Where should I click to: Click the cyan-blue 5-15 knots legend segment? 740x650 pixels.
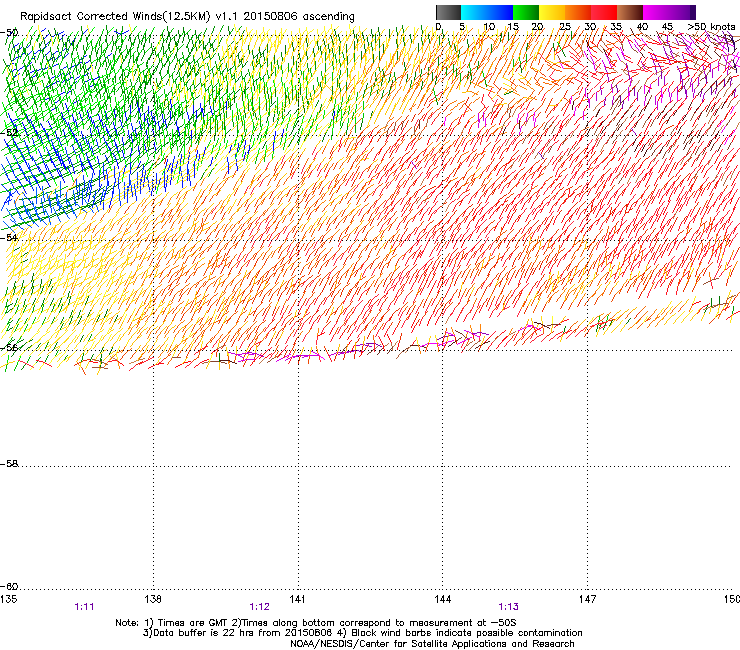click(487, 12)
